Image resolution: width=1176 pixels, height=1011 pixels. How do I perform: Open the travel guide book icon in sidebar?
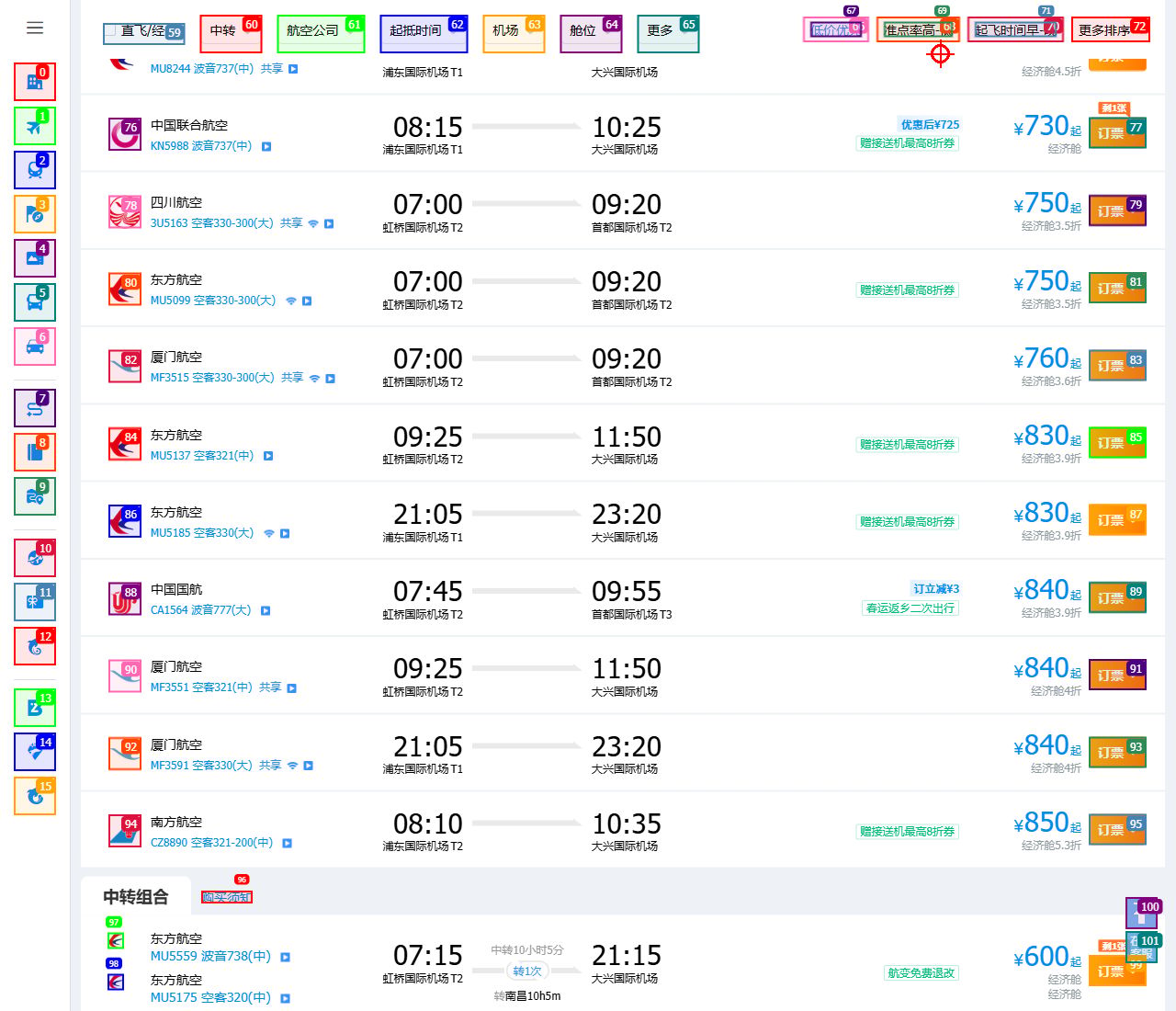pyautogui.click(x=35, y=452)
